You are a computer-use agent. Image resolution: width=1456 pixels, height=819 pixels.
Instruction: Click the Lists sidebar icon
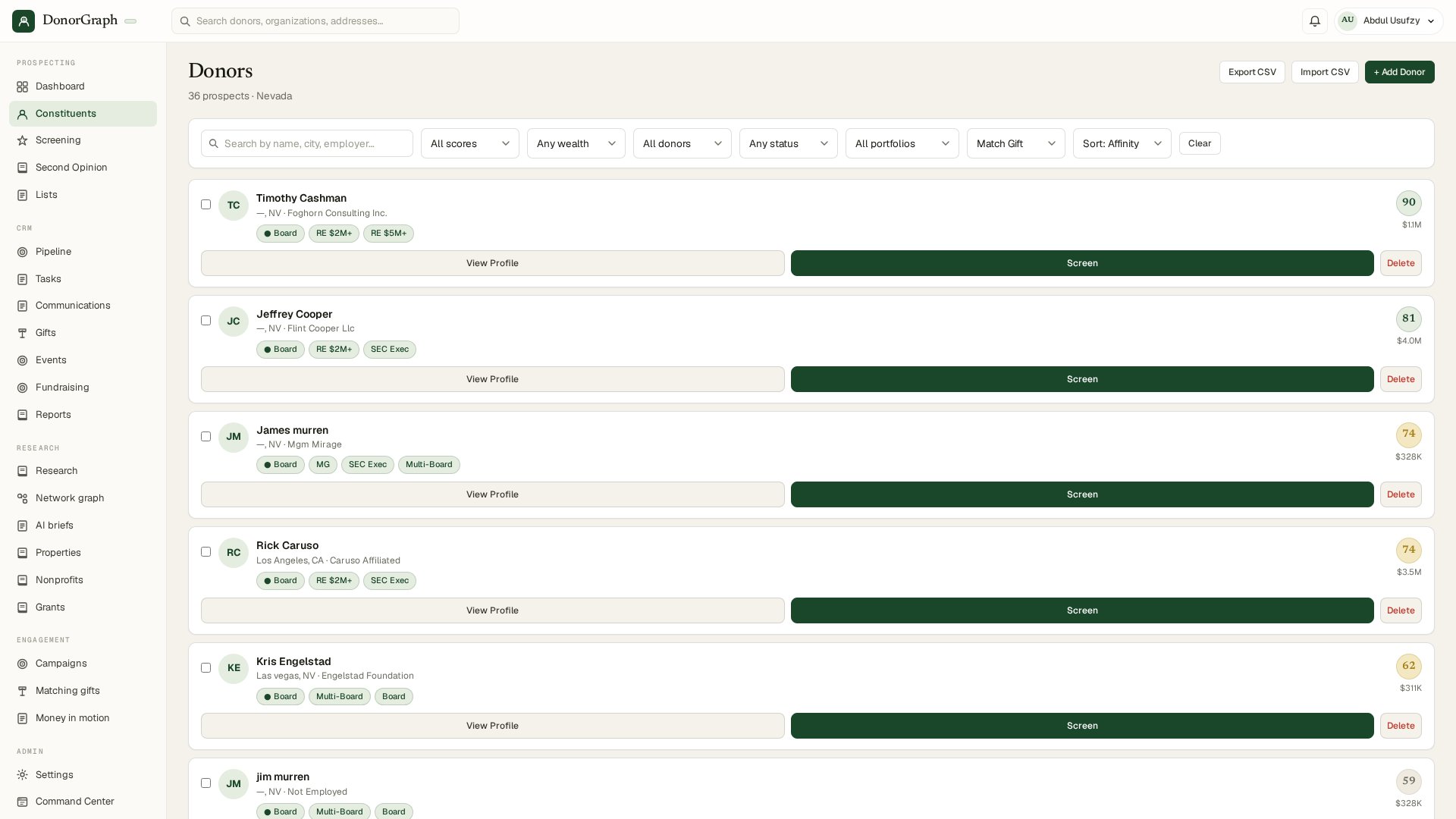23,195
